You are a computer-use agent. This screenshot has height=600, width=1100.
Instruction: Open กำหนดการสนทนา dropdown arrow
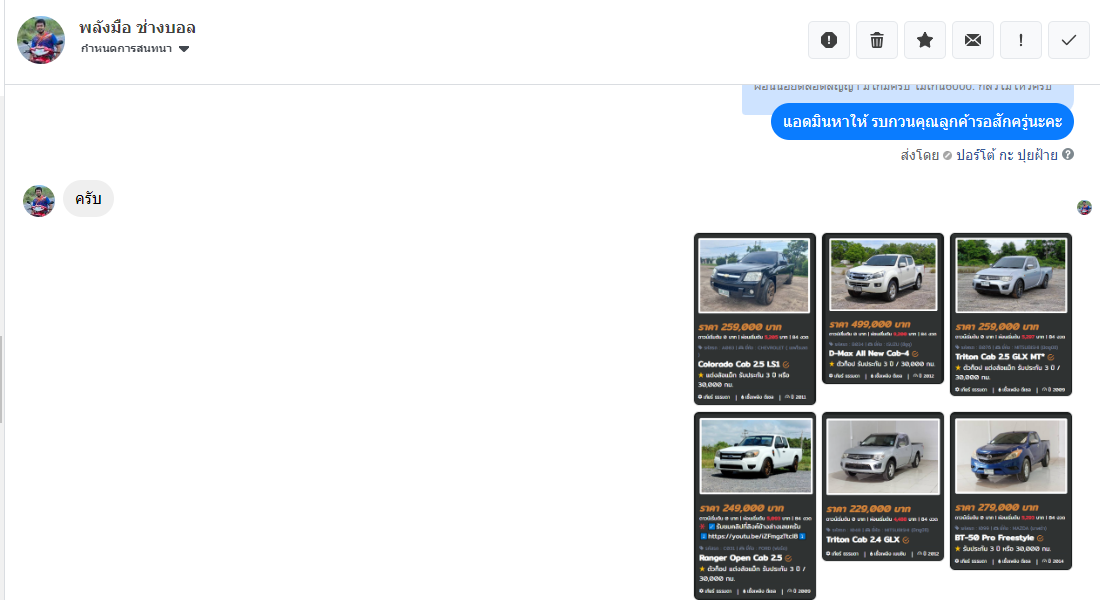click(184, 49)
